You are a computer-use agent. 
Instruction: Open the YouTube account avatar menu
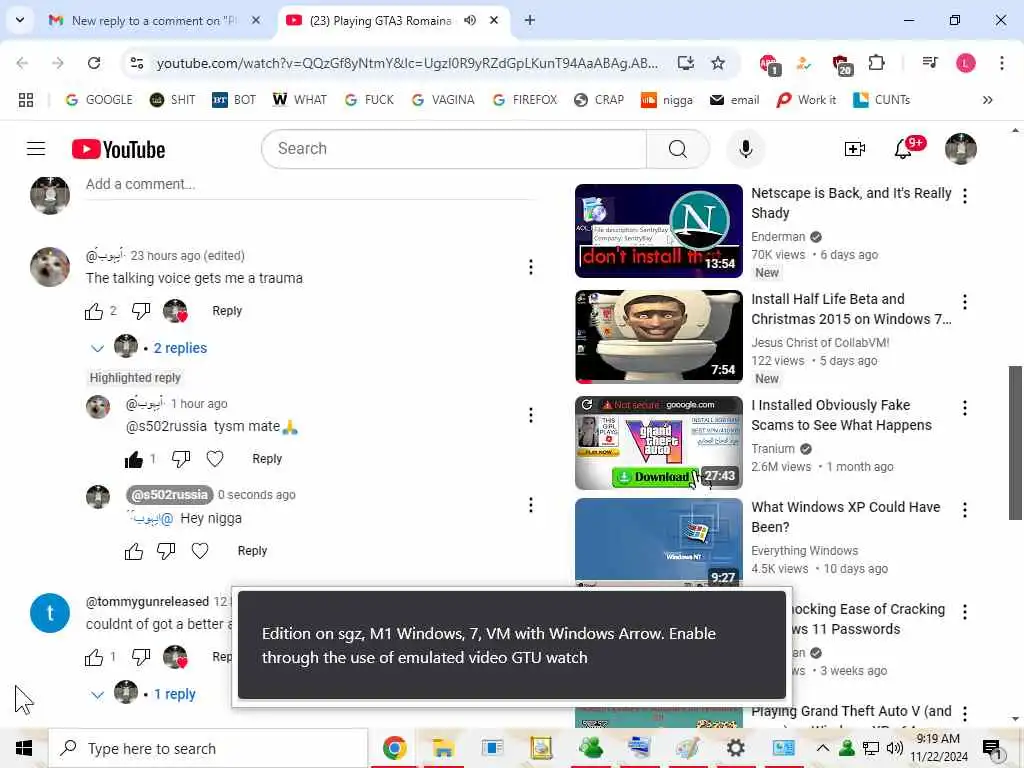click(961, 149)
